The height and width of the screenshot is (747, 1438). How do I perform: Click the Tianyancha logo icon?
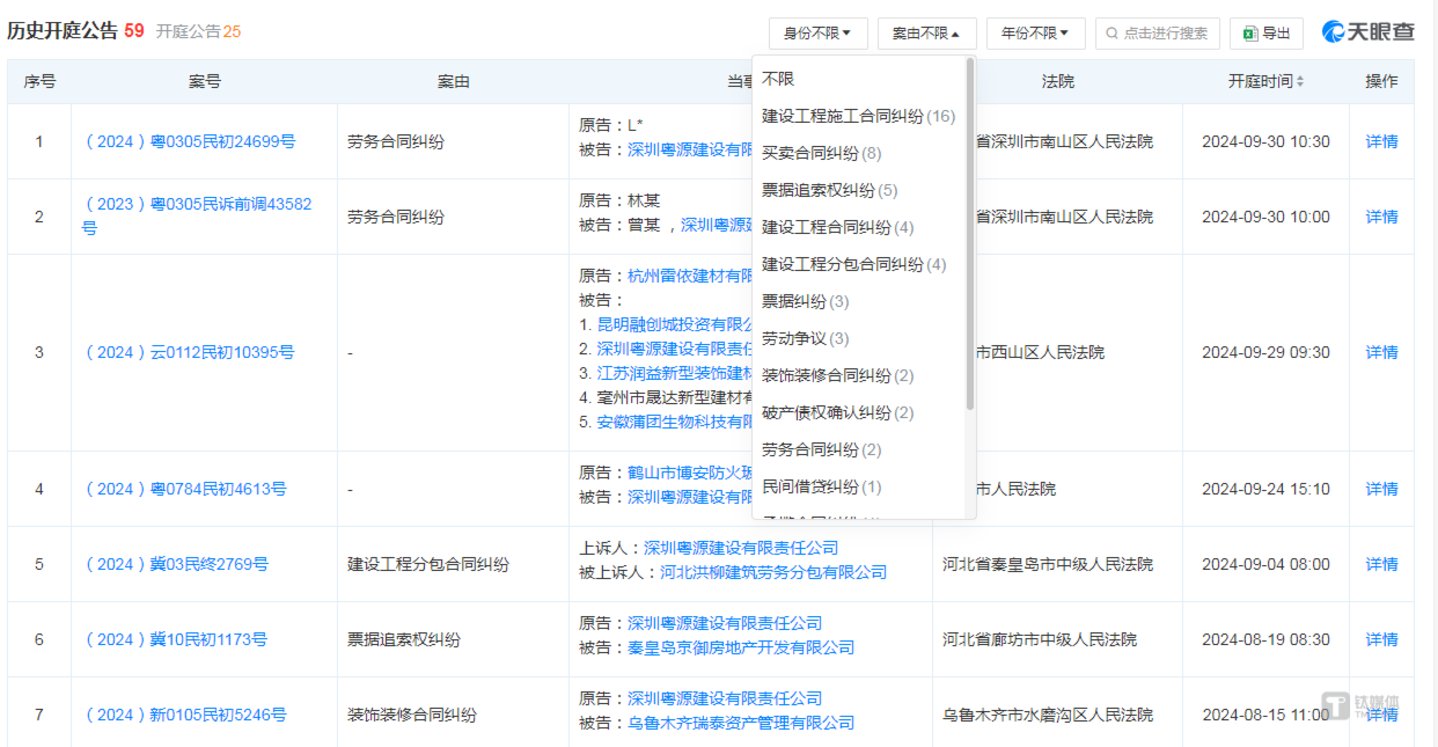[1333, 32]
